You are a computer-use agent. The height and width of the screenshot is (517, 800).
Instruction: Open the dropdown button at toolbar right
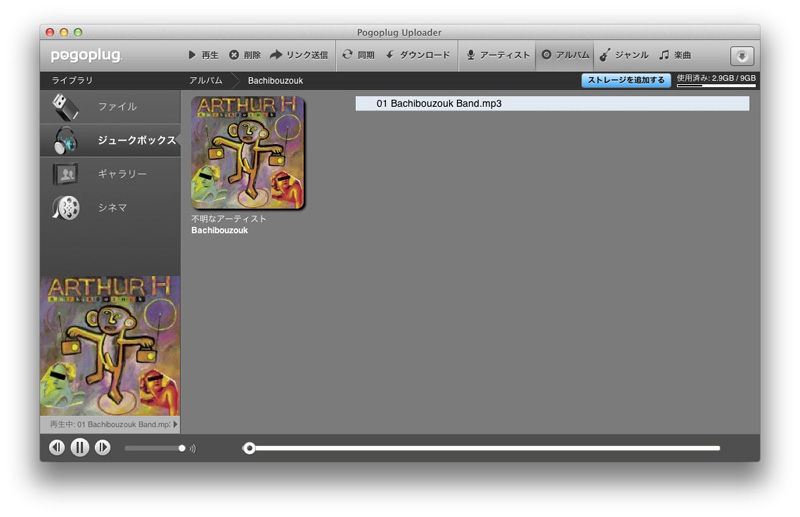742,56
